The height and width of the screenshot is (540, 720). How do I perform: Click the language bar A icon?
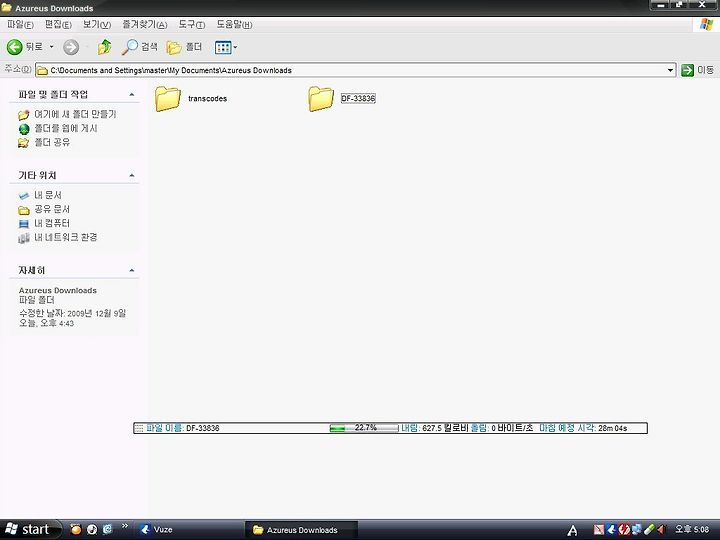click(572, 531)
